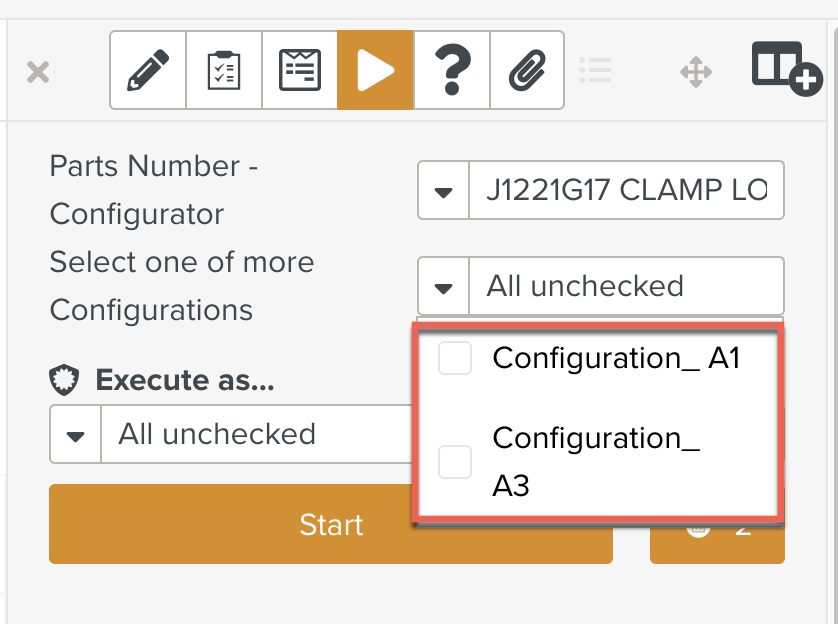Open the clipboard checklist icon

[224, 70]
